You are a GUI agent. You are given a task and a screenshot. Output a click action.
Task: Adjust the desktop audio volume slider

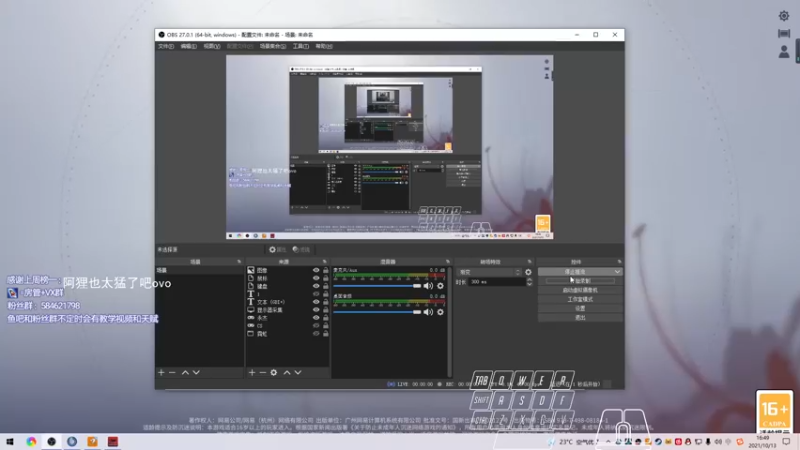(377, 312)
